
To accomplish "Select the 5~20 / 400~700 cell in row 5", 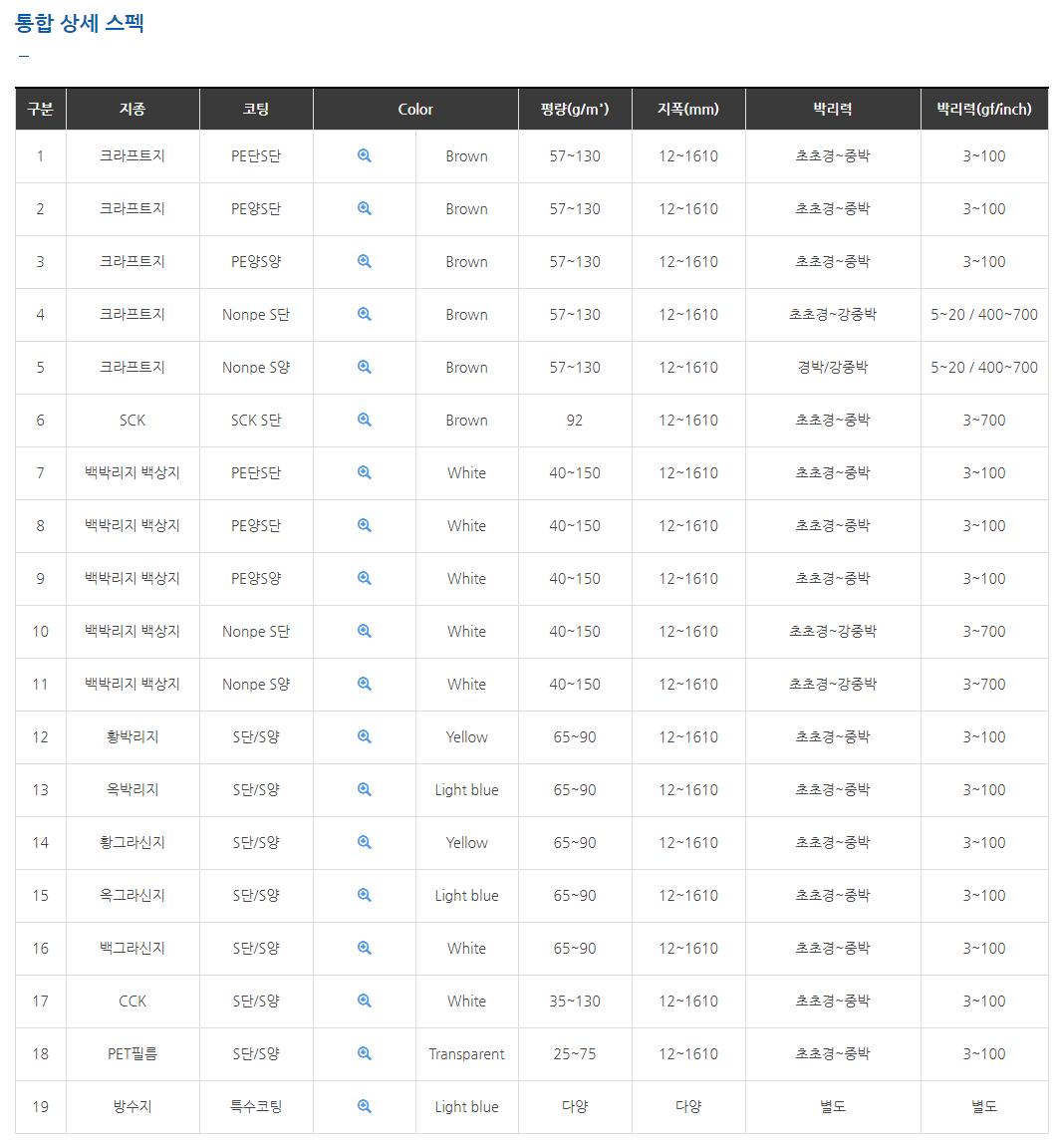I will 983,367.
